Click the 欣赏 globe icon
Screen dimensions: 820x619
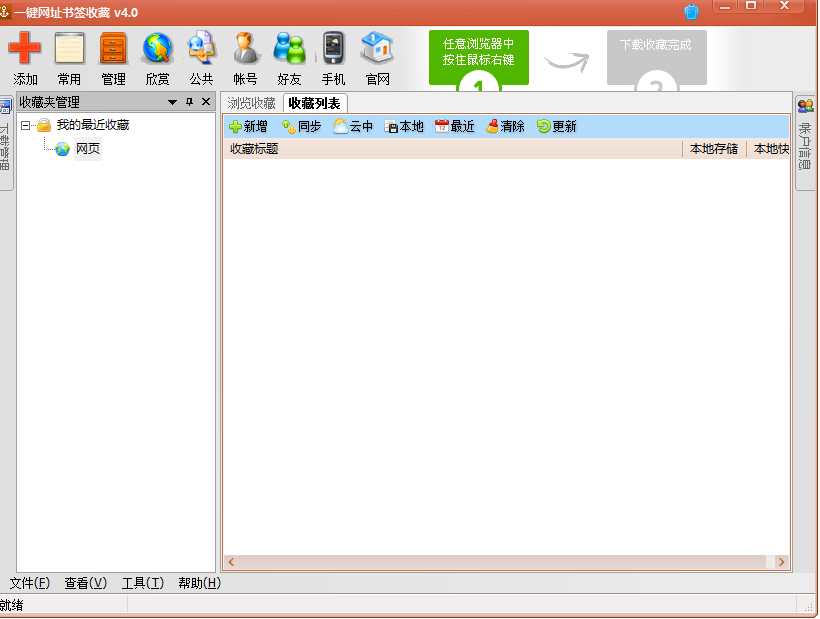[157, 49]
